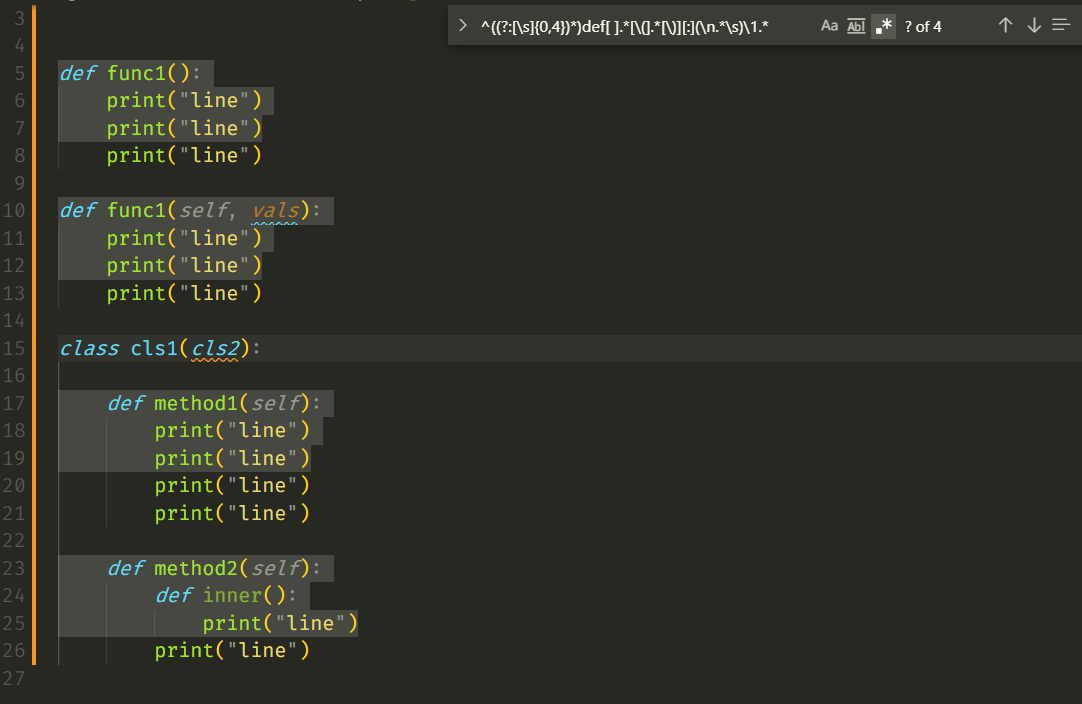Image resolution: width=1082 pixels, height=704 pixels.
Task: Click inside the search pattern input
Action: (650, 25)
